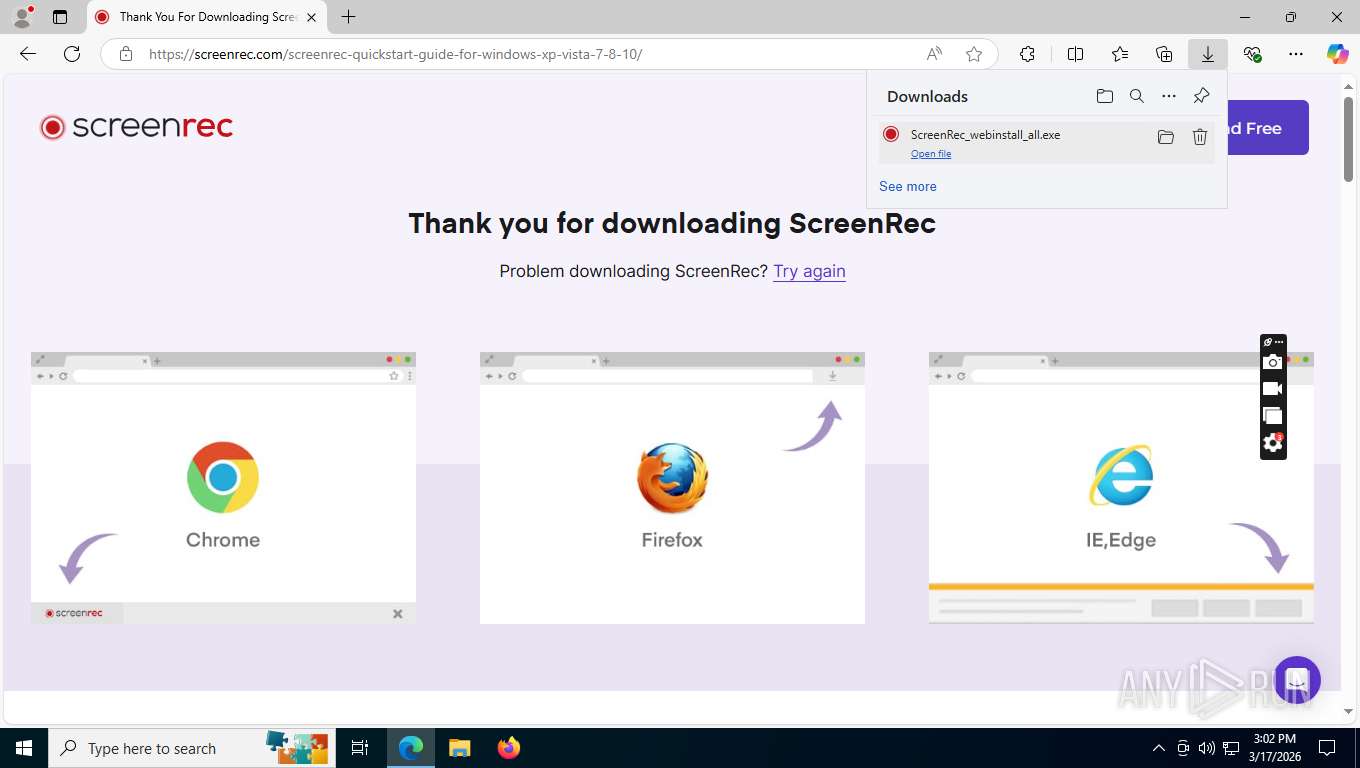The image size is (1360, 768).
Task: Search downloads with the magnifier icon
Action: click(x=1137, y=96)
